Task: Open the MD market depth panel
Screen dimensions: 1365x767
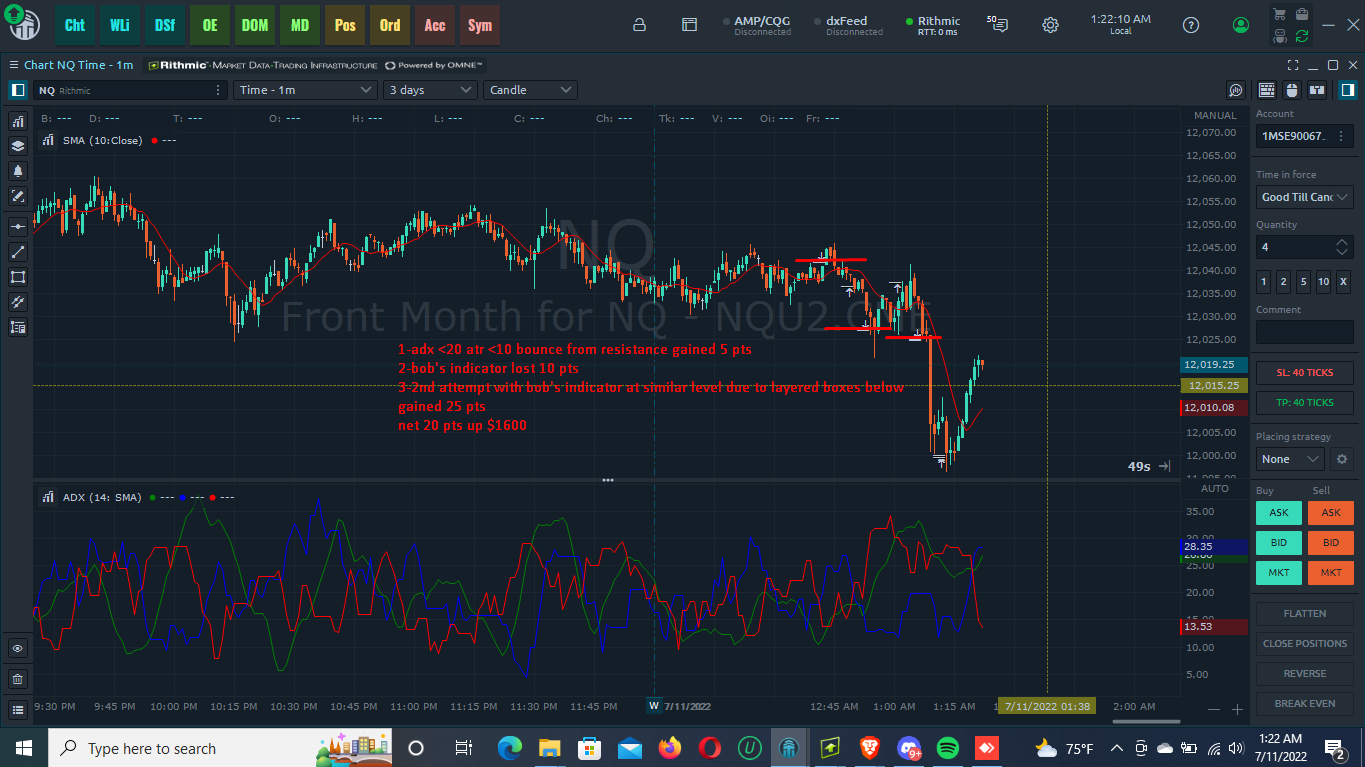Action: tap(300, 25)
